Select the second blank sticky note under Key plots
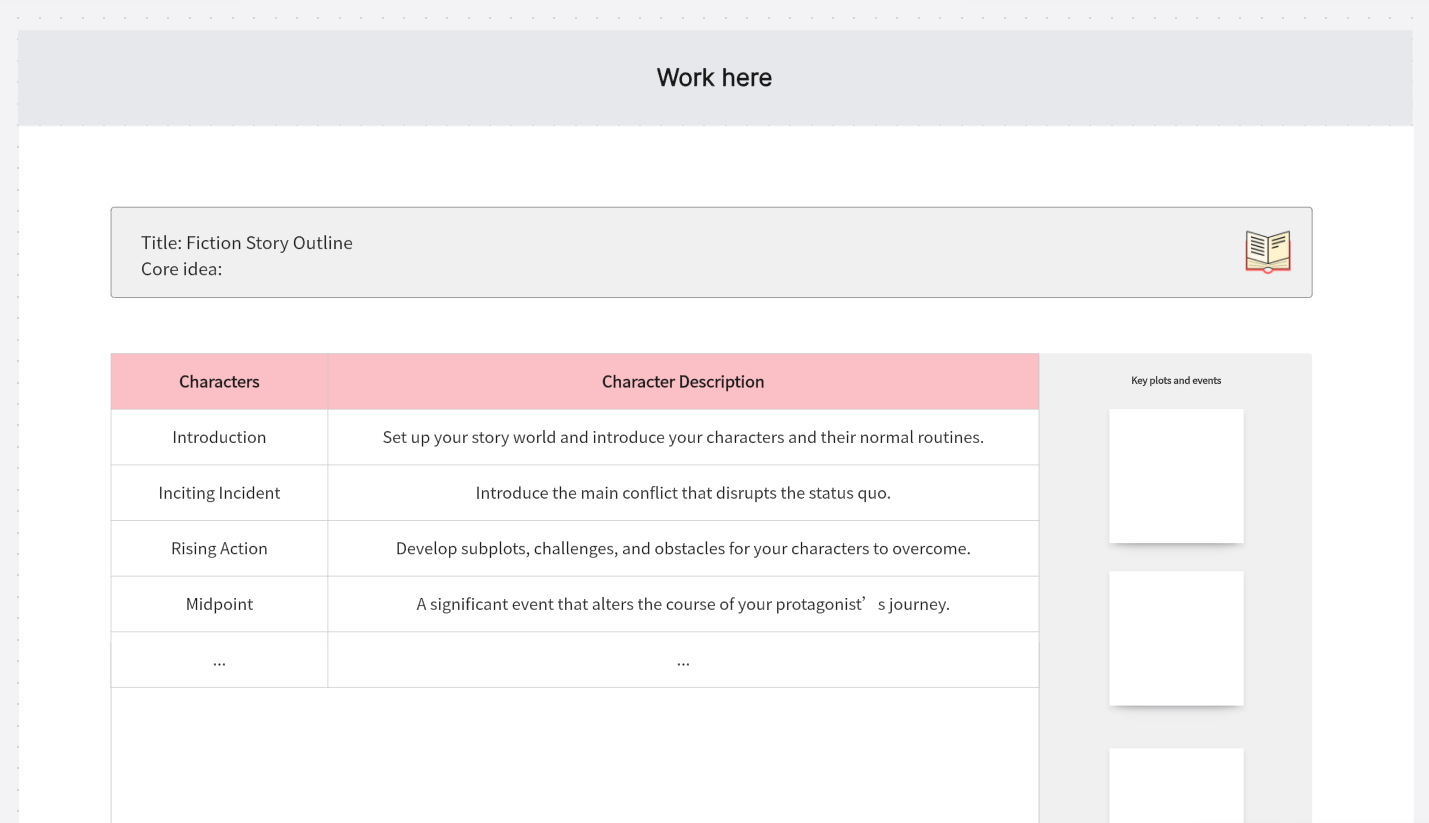This screenshot has width=1429, height=823. pos(1176,638)
